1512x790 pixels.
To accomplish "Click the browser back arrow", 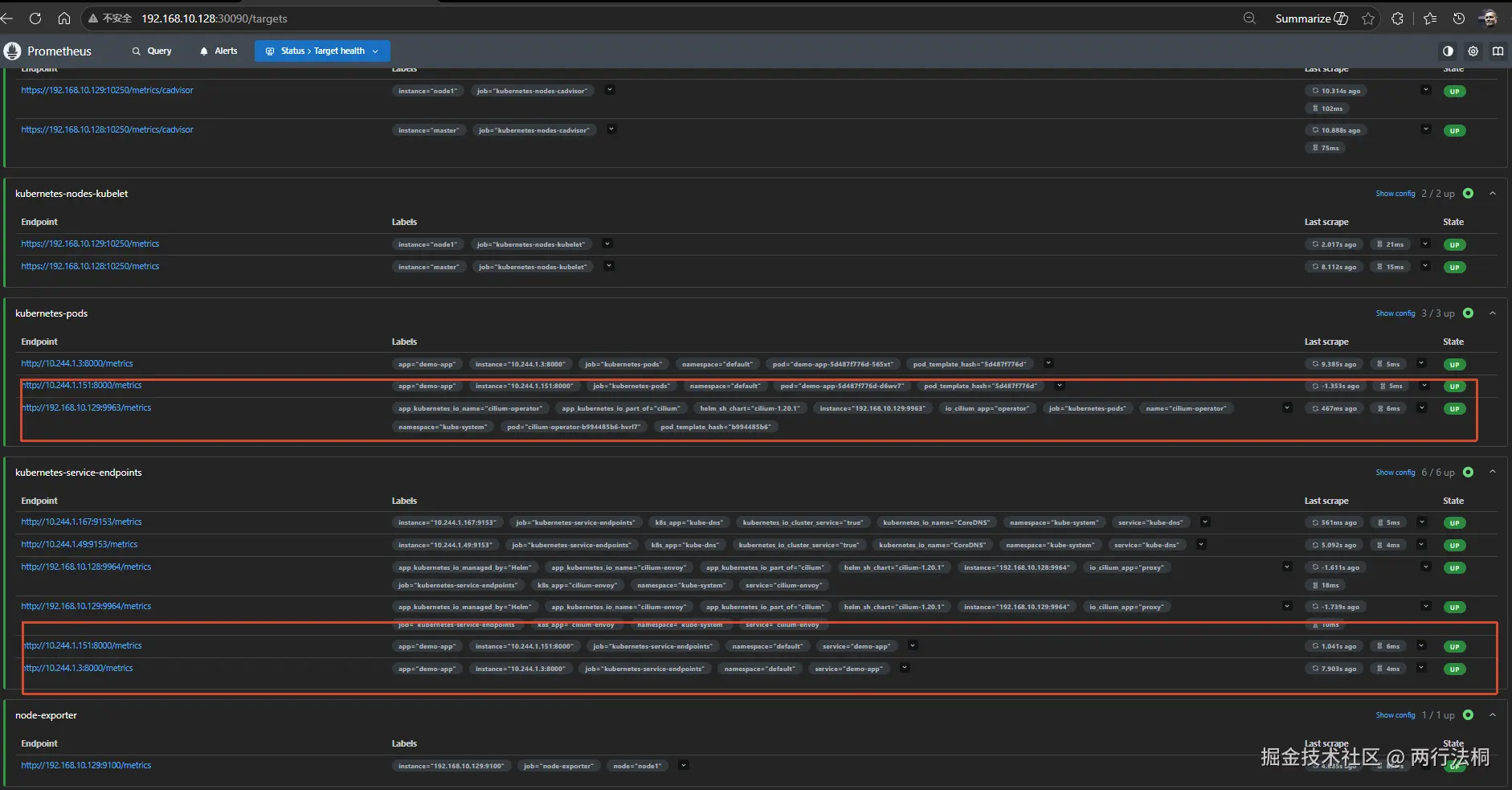I will (x=7, y=18).
